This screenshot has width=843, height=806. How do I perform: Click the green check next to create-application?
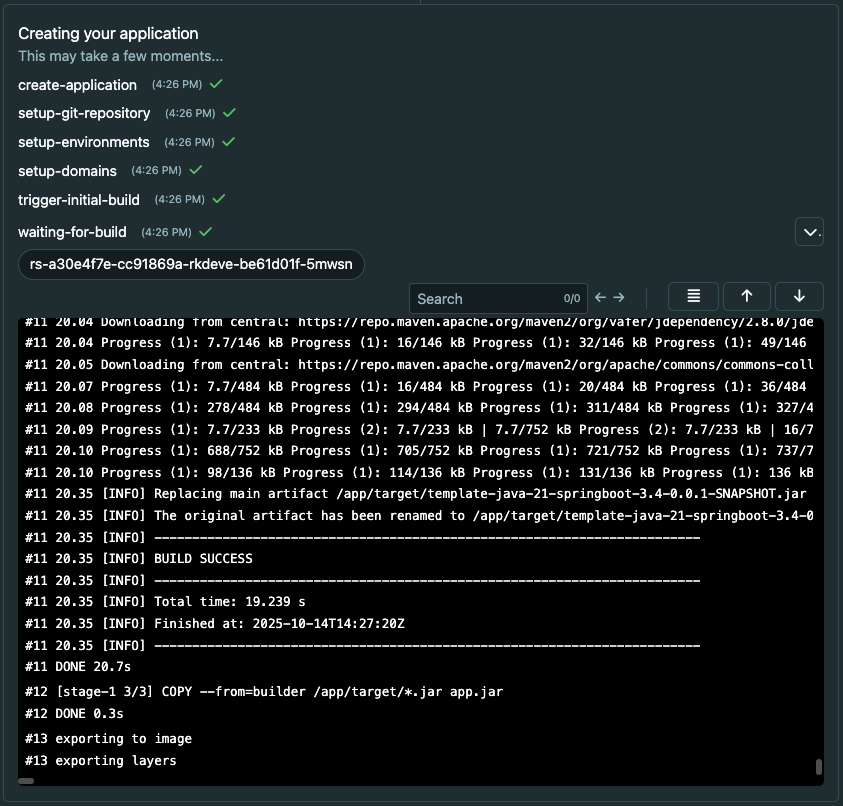(216, 84)
